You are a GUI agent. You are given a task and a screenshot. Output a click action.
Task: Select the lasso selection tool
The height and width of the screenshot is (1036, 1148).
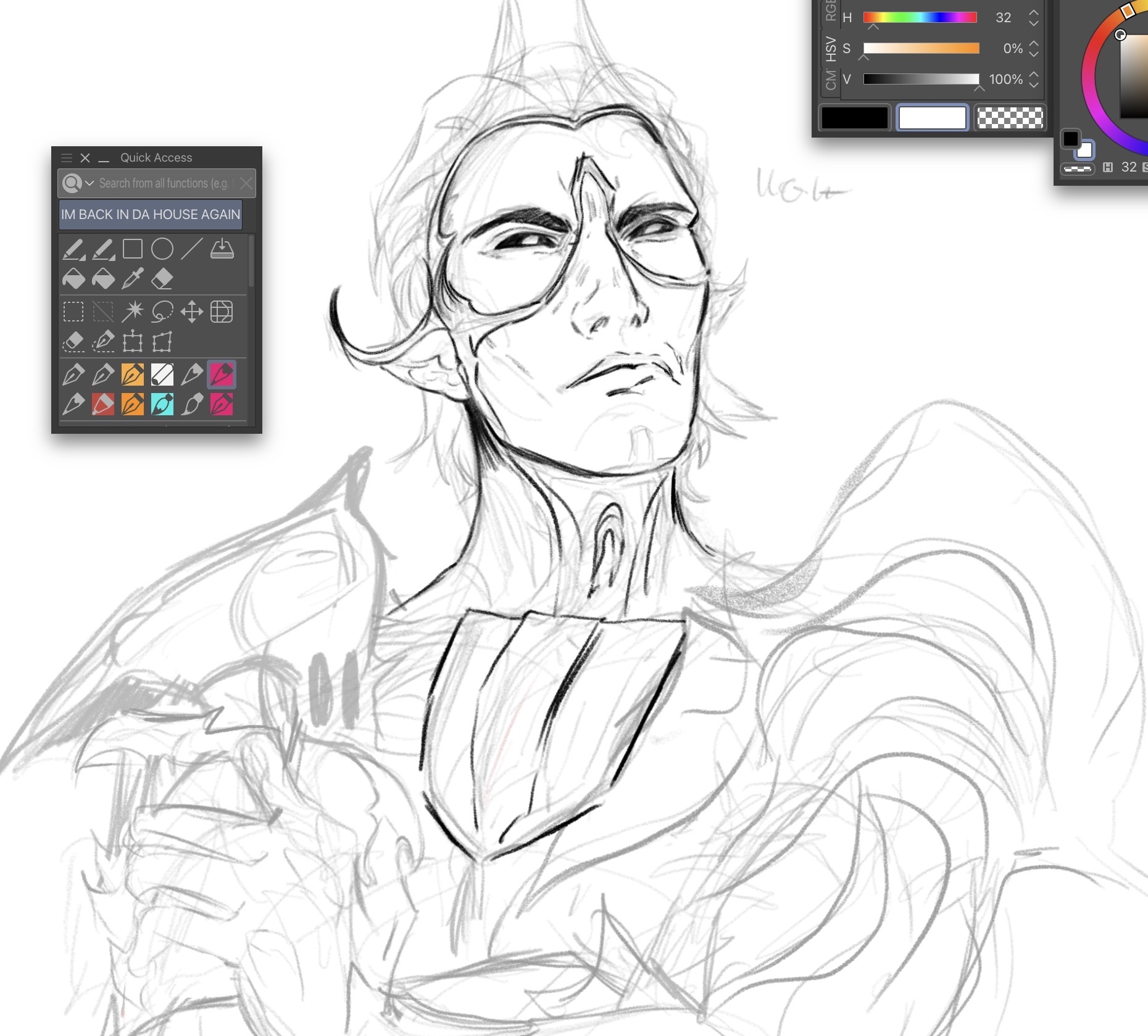[162, 312]
